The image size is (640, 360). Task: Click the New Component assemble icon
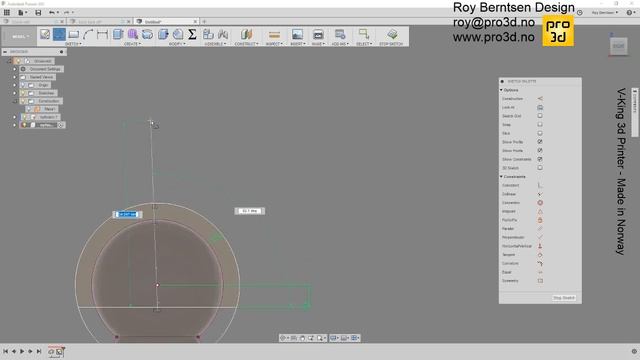point(208,34)
